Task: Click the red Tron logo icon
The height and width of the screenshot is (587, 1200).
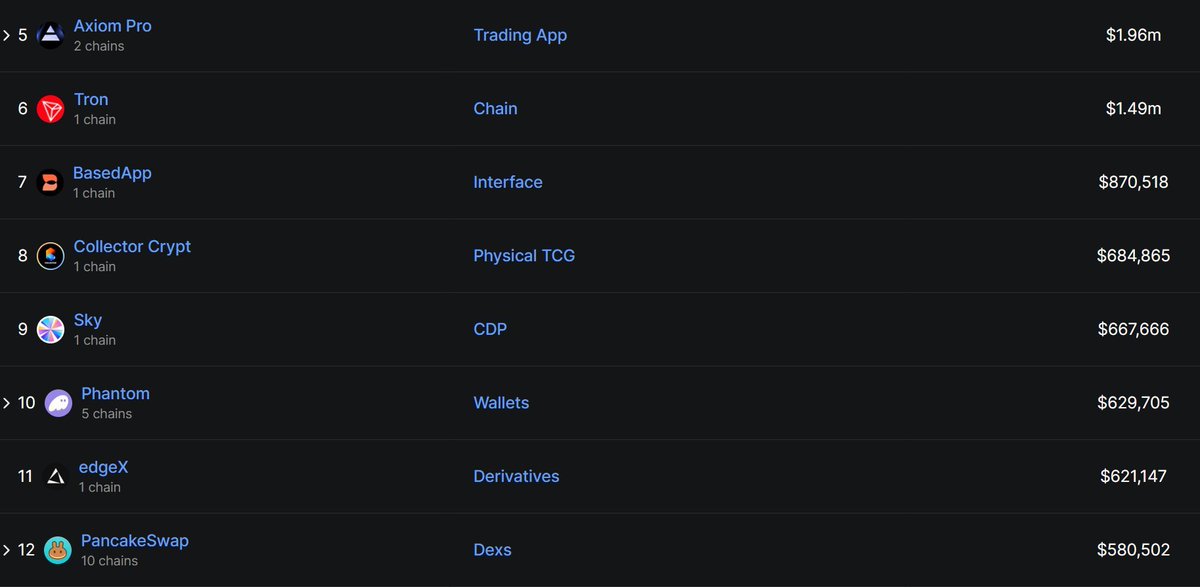Action: tap(50, 109)
